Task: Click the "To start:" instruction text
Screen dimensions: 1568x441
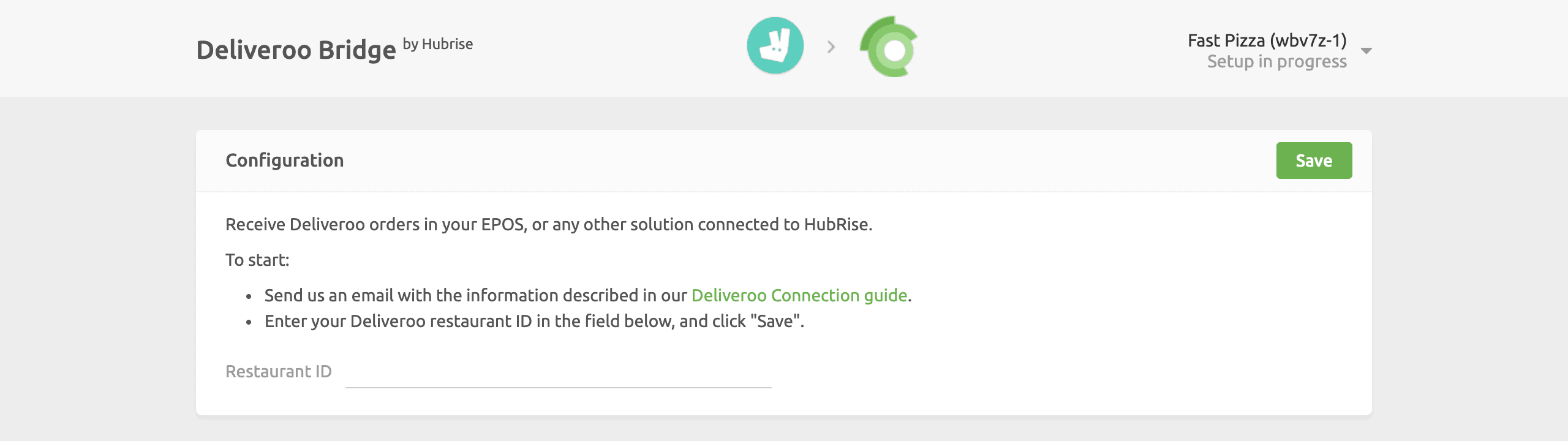Action: click(257, 260)
